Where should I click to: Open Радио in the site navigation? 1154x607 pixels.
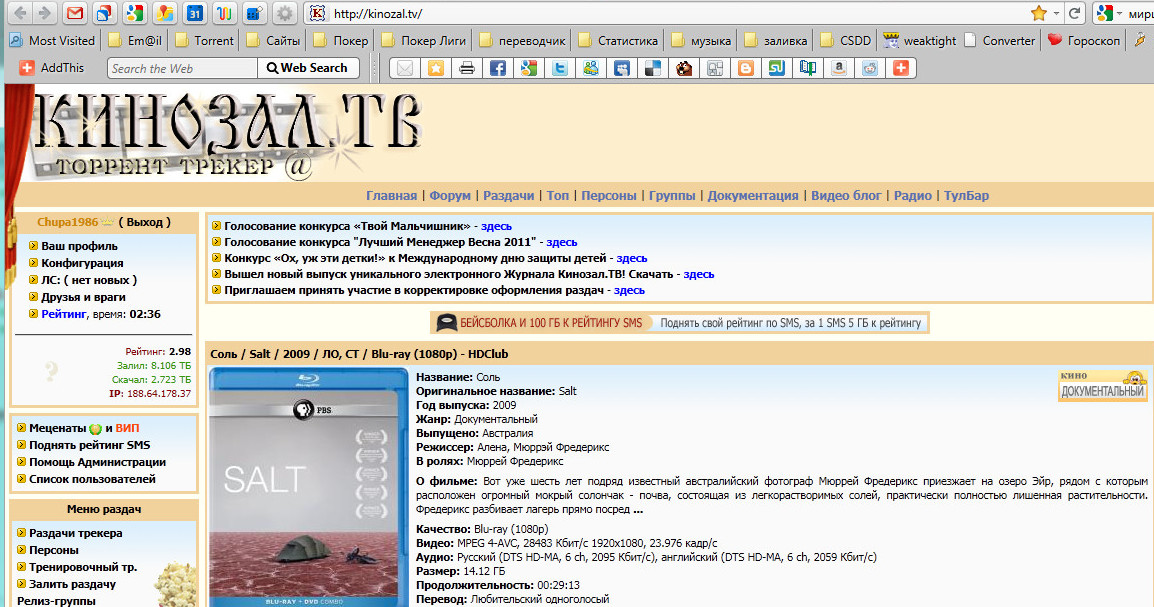point(913,196)
